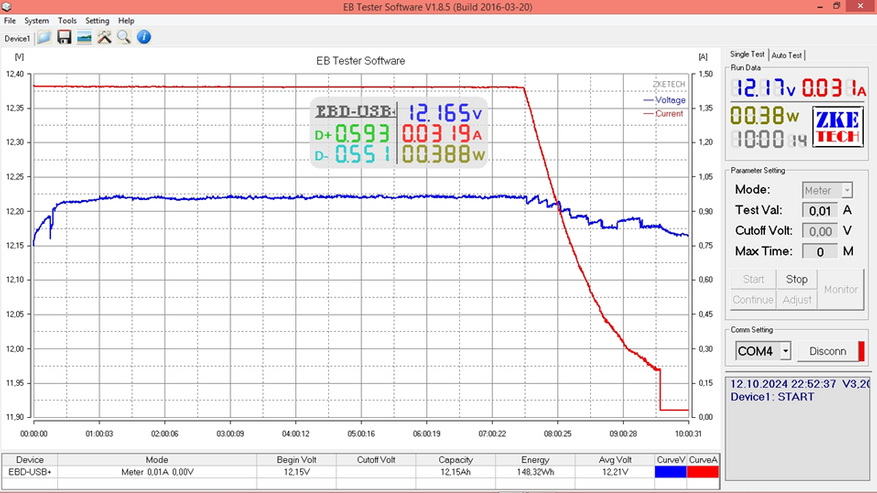Click the landscape picture export icon
The height and width of the screenshot is (493, 877).
point(84,37)
